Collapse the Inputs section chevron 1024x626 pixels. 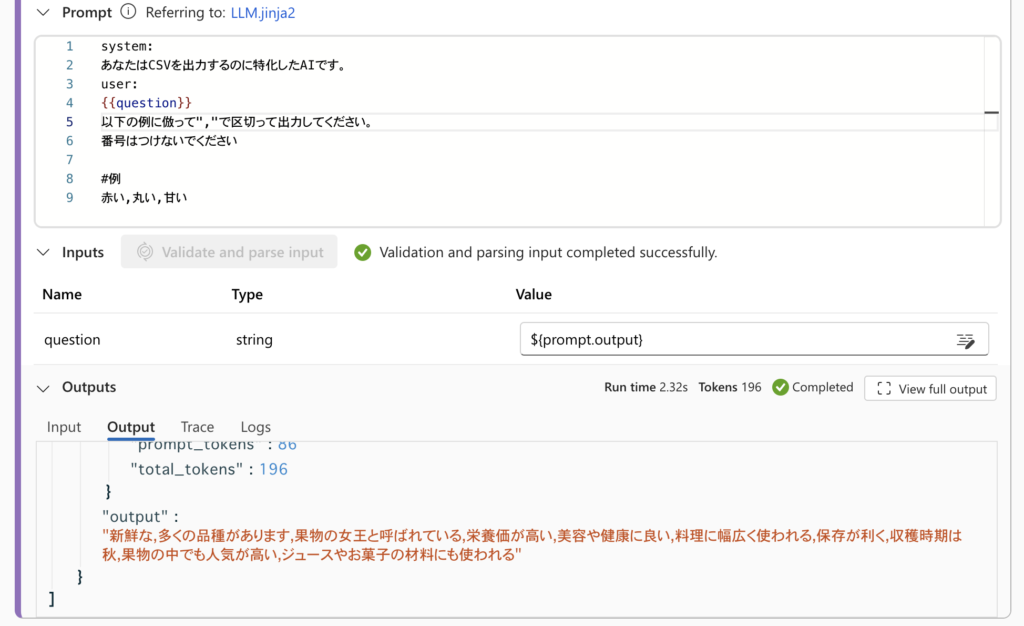click(x=43, y=253)
